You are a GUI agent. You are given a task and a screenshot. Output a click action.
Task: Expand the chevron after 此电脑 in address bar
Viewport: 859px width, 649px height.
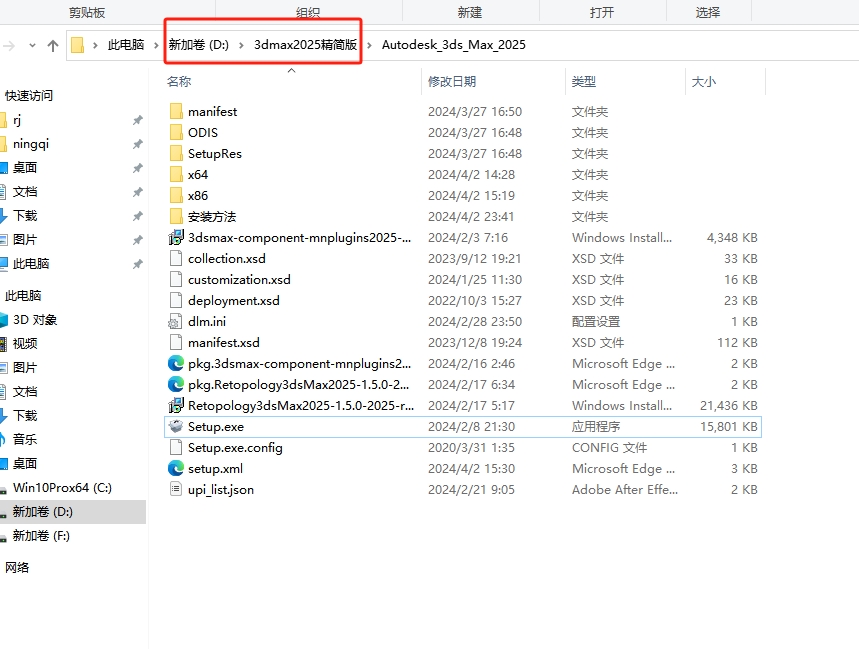point(156,45)
